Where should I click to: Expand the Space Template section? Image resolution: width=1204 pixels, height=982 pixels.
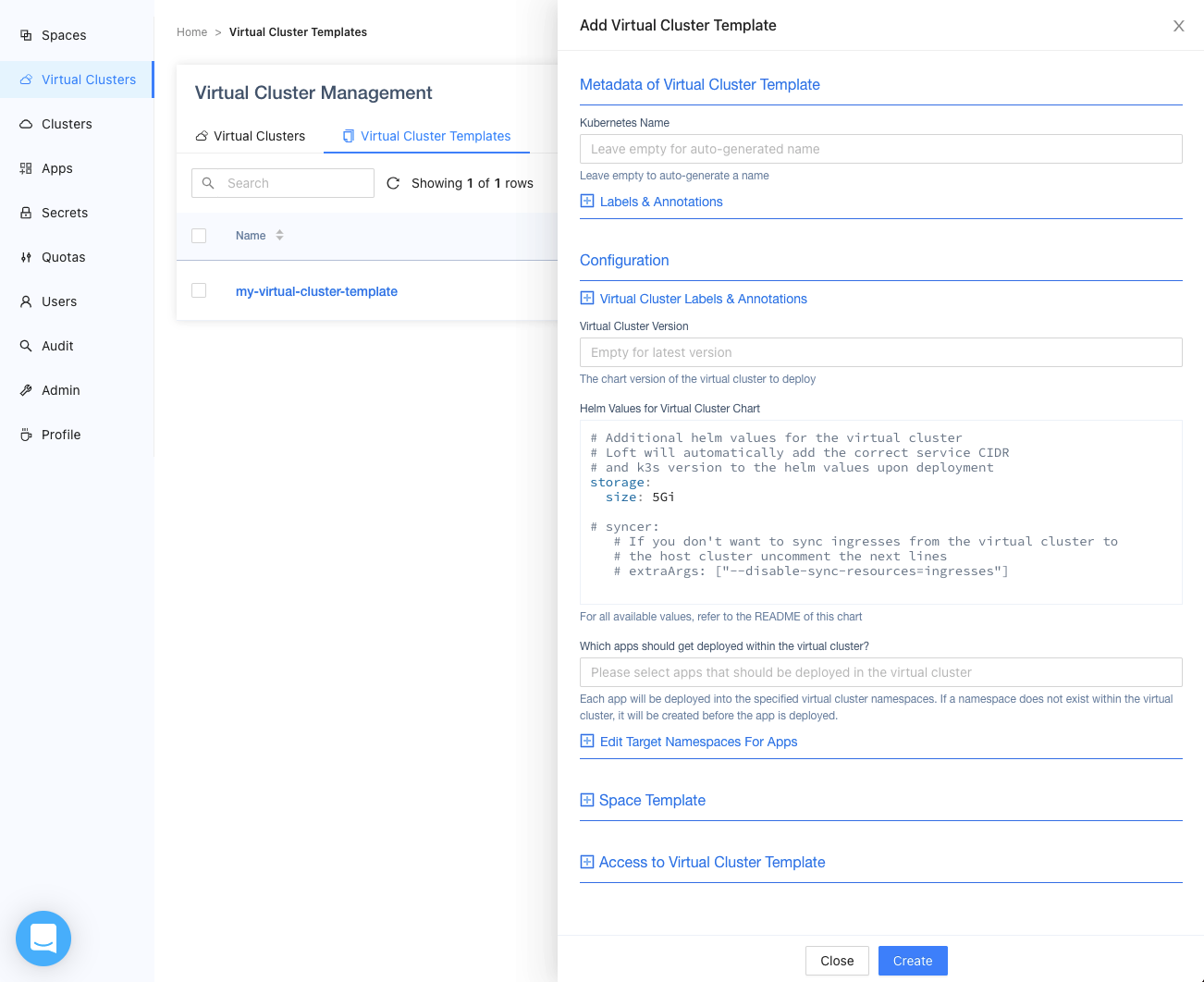(x=642, y=800)
